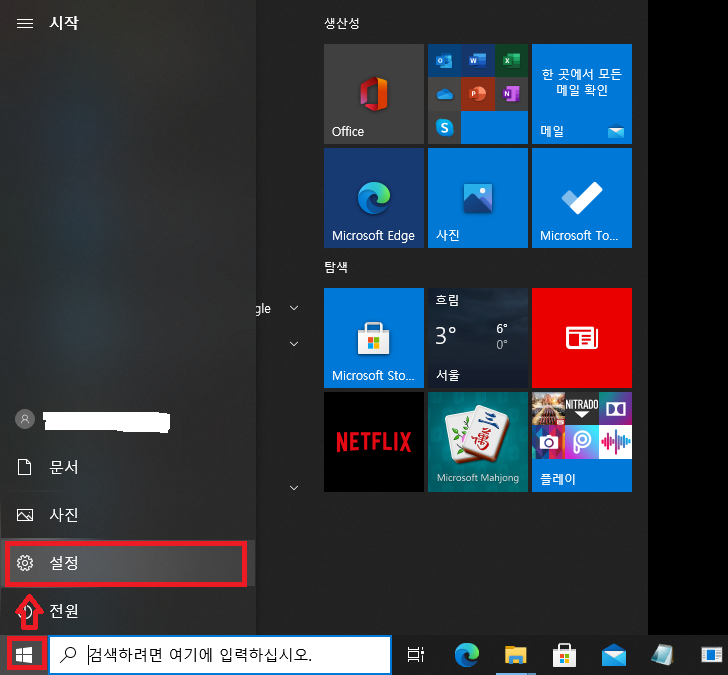Click the Dolby icon in 플레이 tile
The height and width of the screenshot is (675, 728).
click(615, 409)
